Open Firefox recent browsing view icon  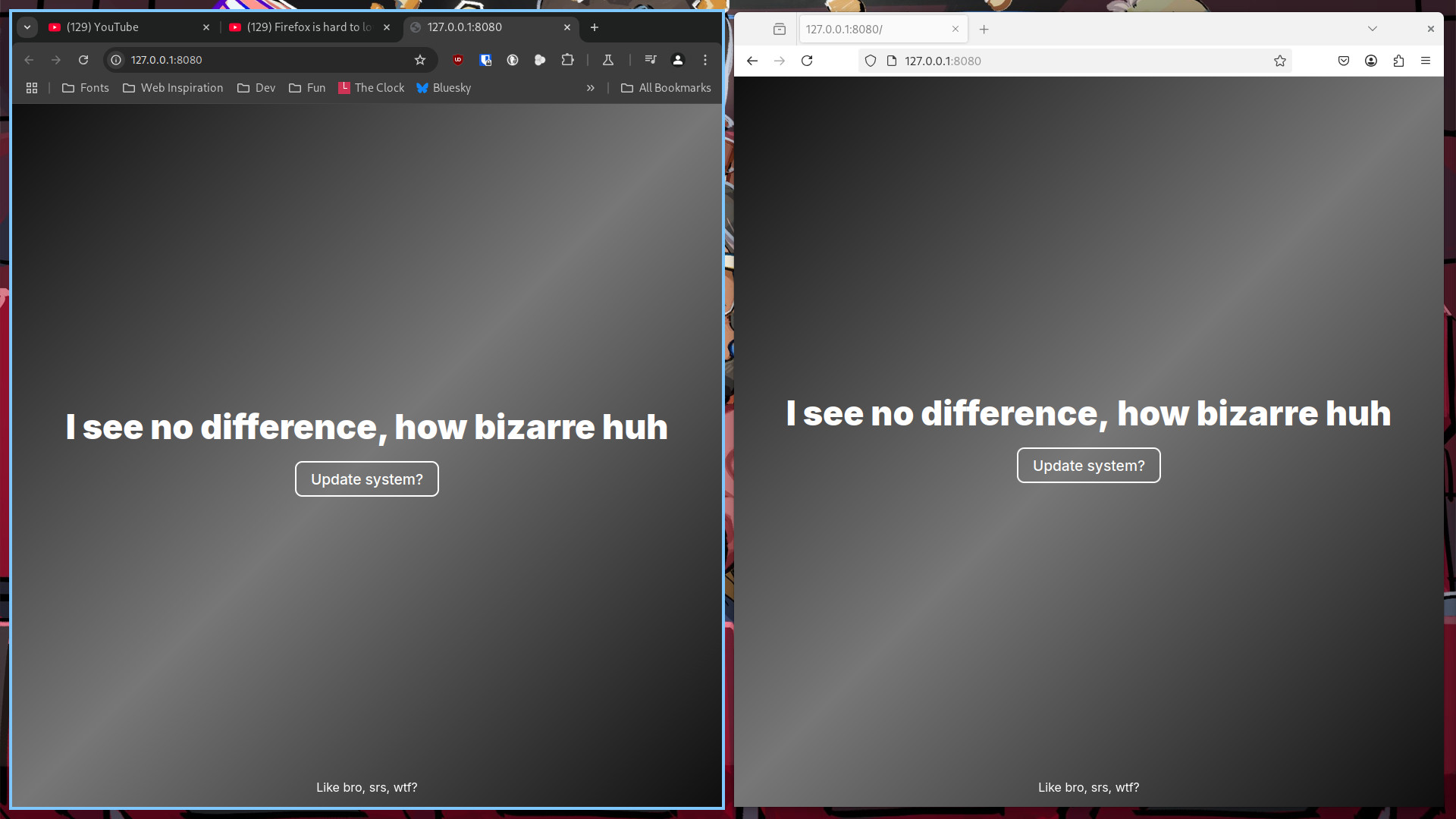point(780,29)
